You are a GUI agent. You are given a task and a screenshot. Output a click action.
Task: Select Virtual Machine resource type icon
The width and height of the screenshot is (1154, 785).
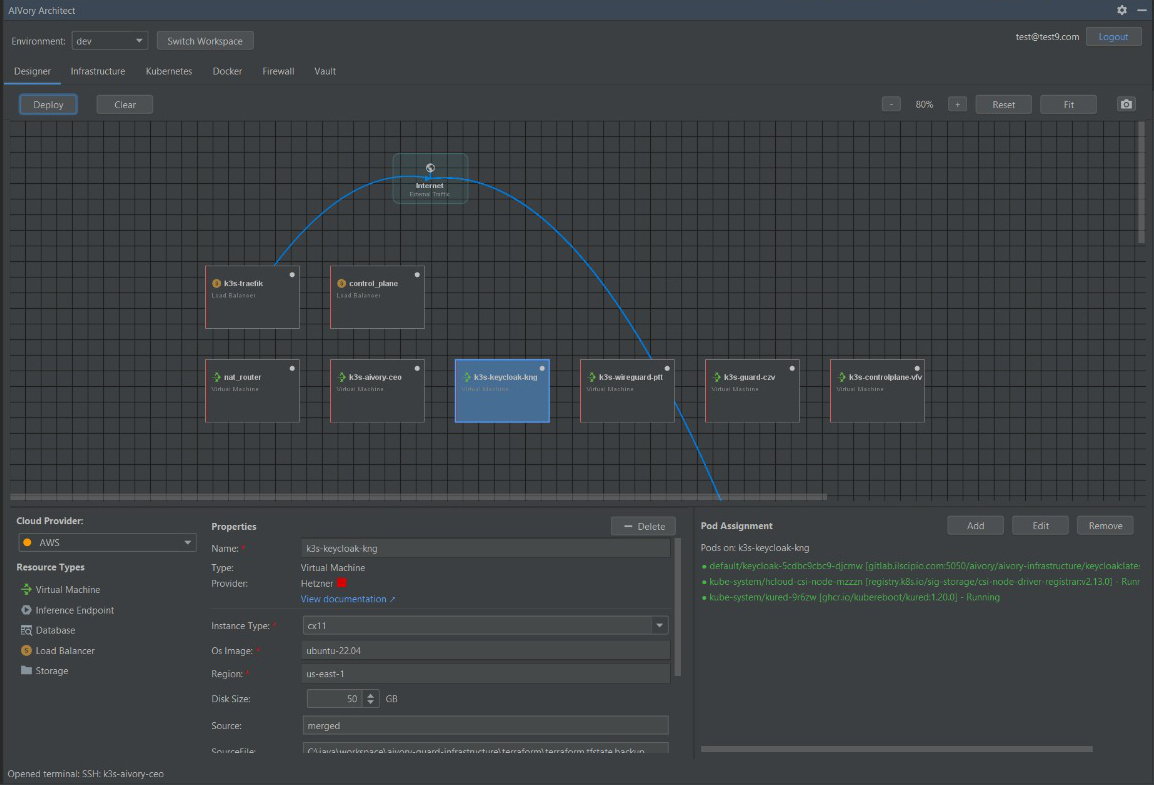point(26,589)
